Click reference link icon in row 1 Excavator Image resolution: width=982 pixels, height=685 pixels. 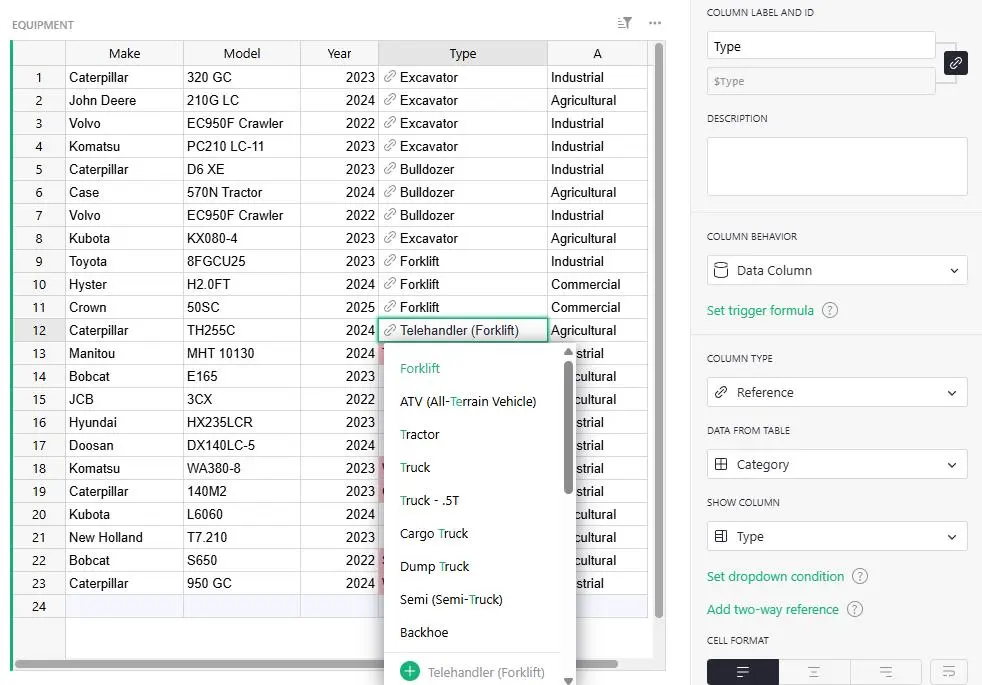390,76
